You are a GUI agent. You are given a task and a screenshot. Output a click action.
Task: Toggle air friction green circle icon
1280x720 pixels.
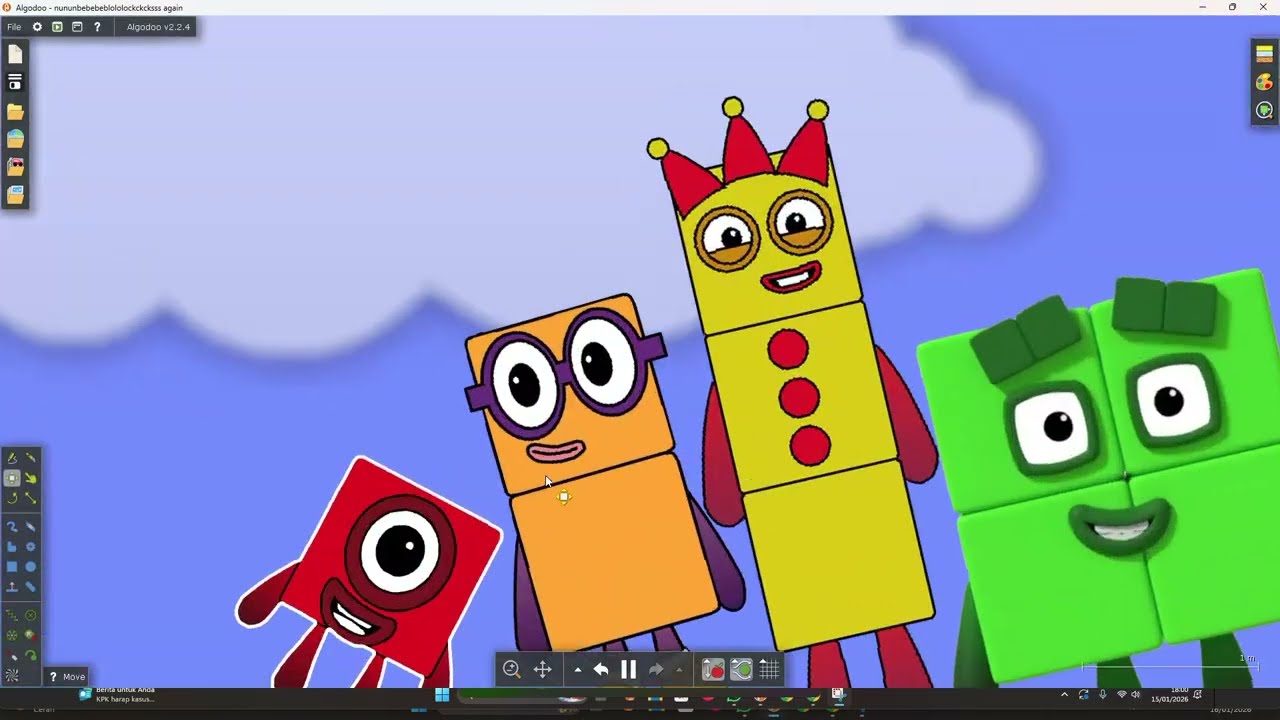coord(741,669)
